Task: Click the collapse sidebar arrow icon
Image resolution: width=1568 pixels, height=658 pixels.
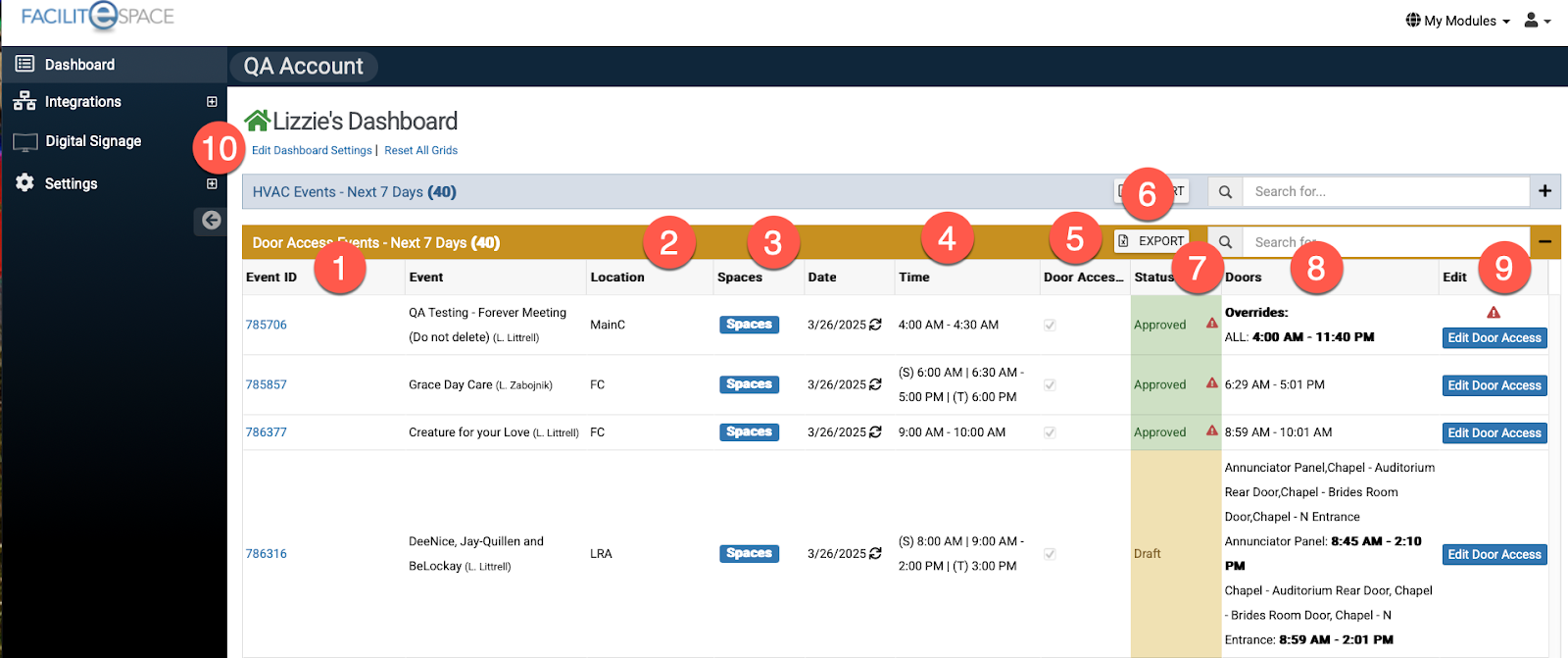Action: point(211,220)
